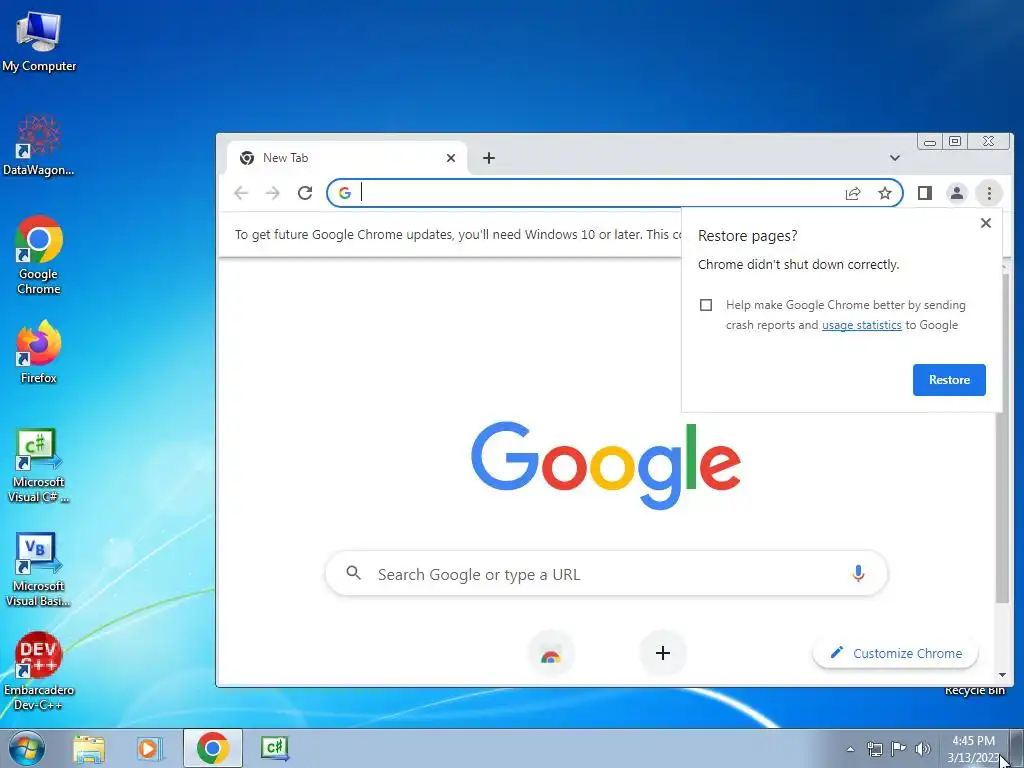1024x768 pixels.
Task: Click the volume speaker tray icon
Action: click(x=923, y=749)
